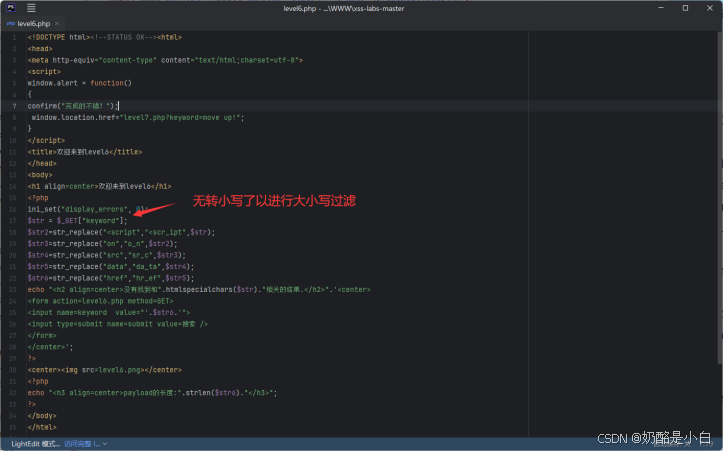
Task: Click the str_replace "src","sr_c" line
Action: [107, 256]
